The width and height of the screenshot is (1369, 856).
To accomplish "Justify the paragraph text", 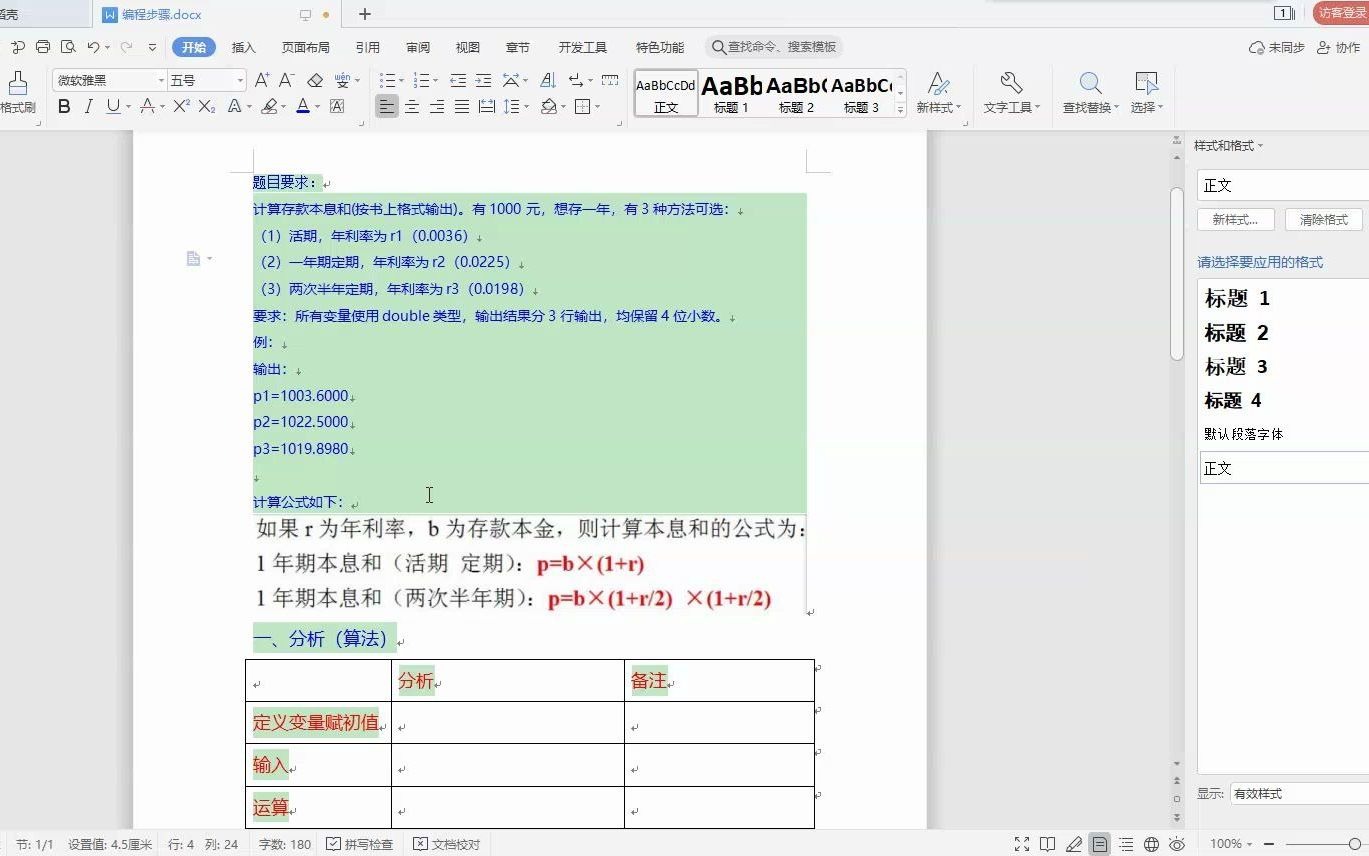I will coord(462,106).
